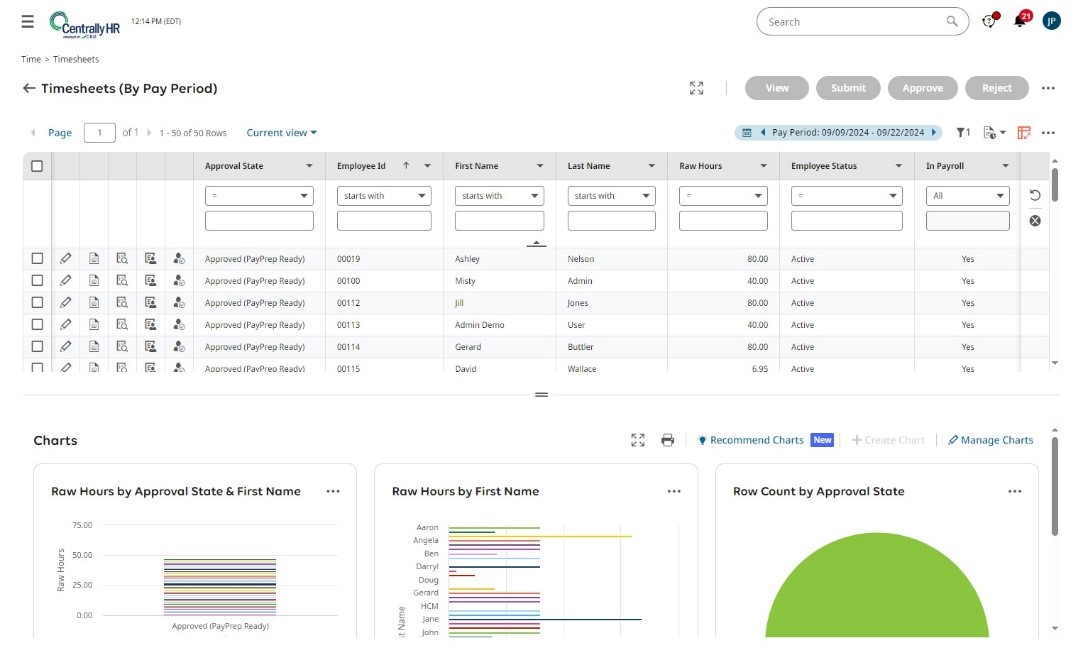Open the hamburger navigation menu

point(28,21)
